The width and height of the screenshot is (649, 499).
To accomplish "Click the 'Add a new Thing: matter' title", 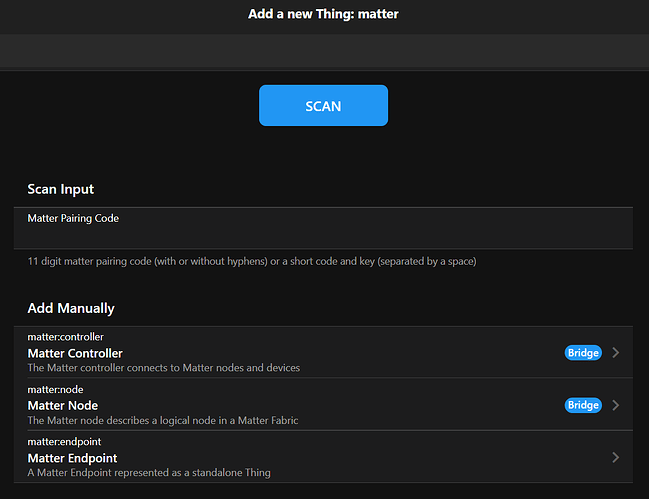I will click(323, 14).
